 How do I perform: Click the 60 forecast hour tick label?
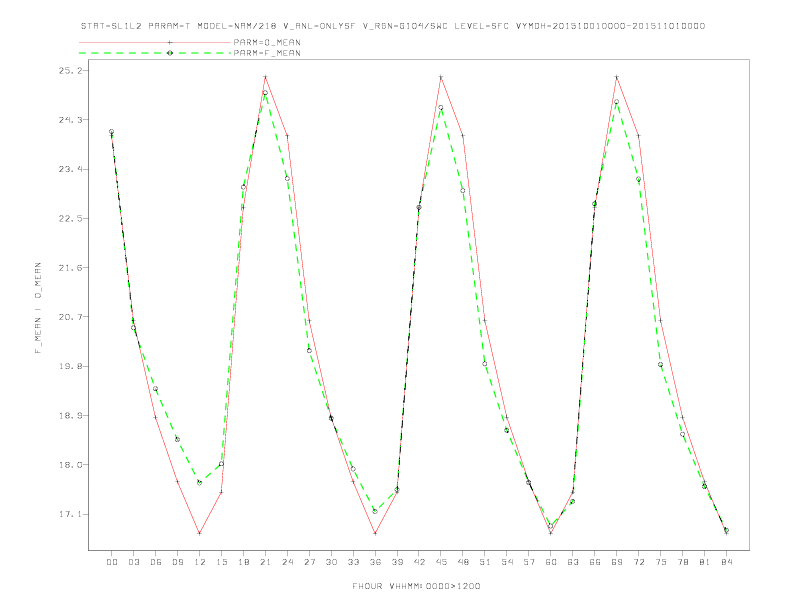[x=551, y=562]
